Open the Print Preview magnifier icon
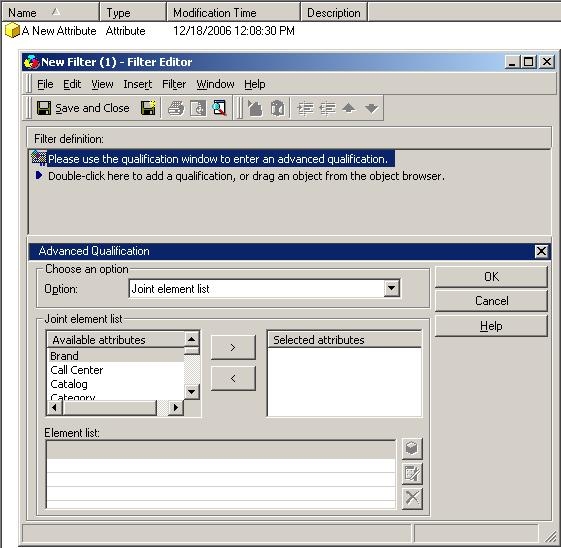 click(219, 108)
